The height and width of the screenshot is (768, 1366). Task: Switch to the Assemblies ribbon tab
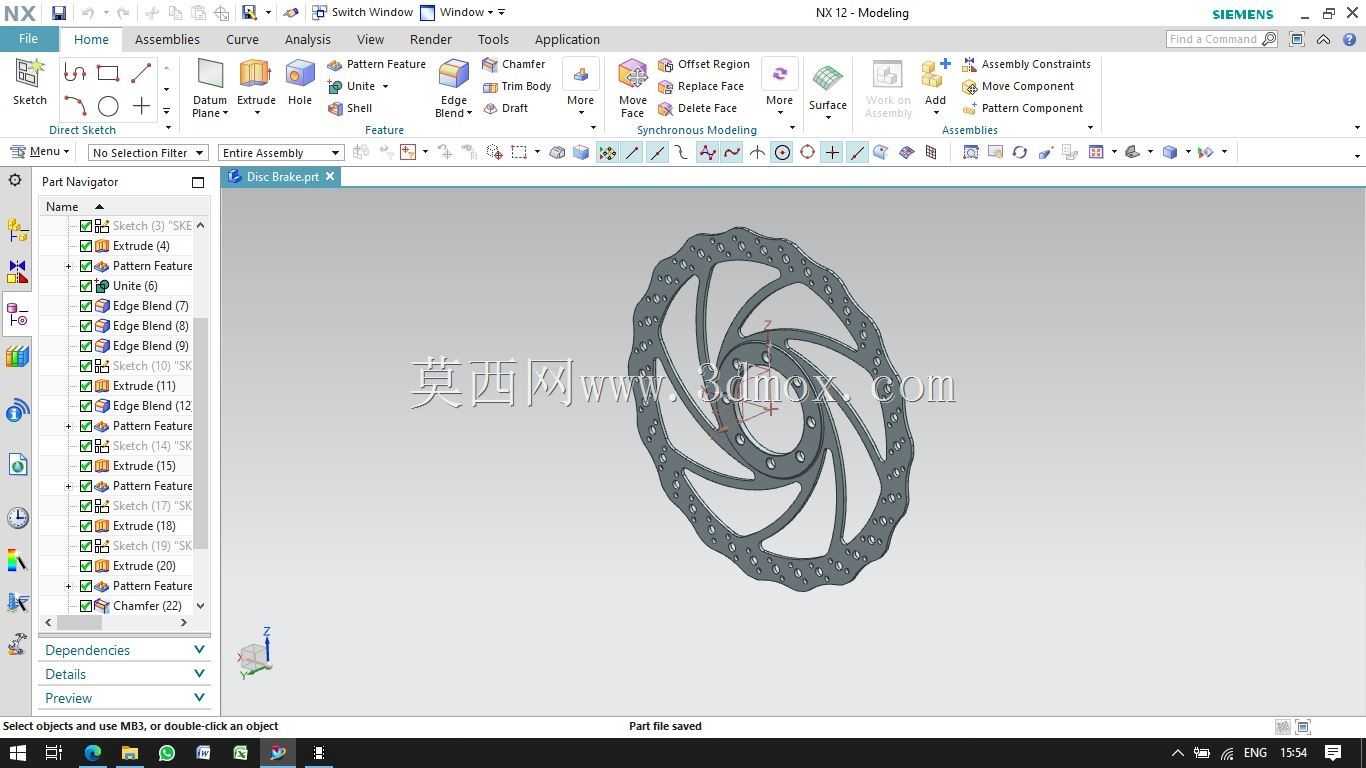click(167, 39)
